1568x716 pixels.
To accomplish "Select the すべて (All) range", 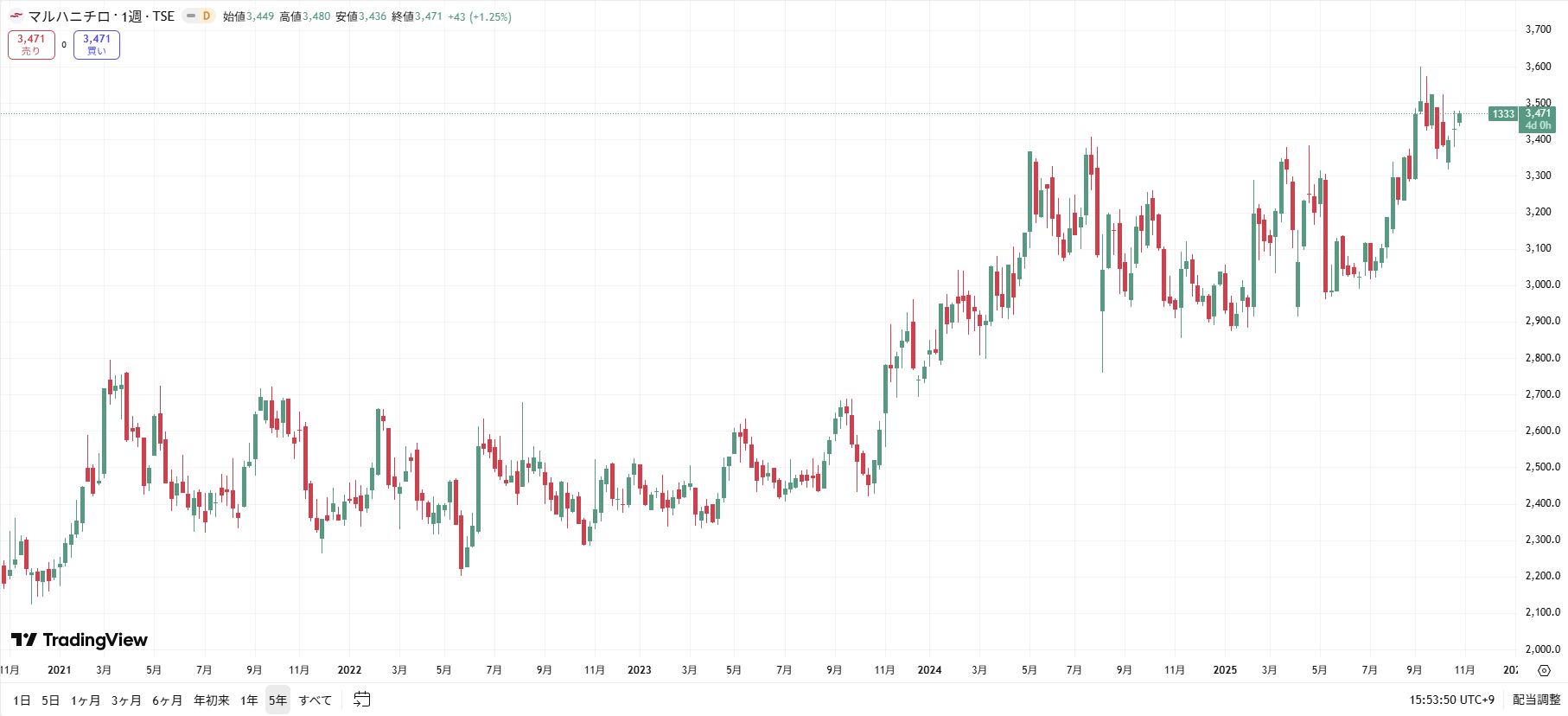I will point(315,700).
